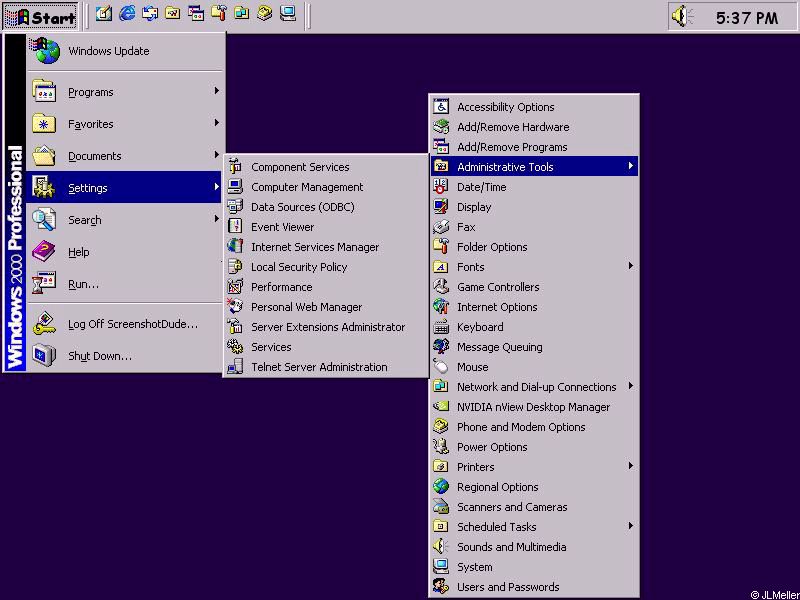The width and height of the screenshot is (800, 600).
Task: Open Display settings icon
Action: tap(441, 207)
